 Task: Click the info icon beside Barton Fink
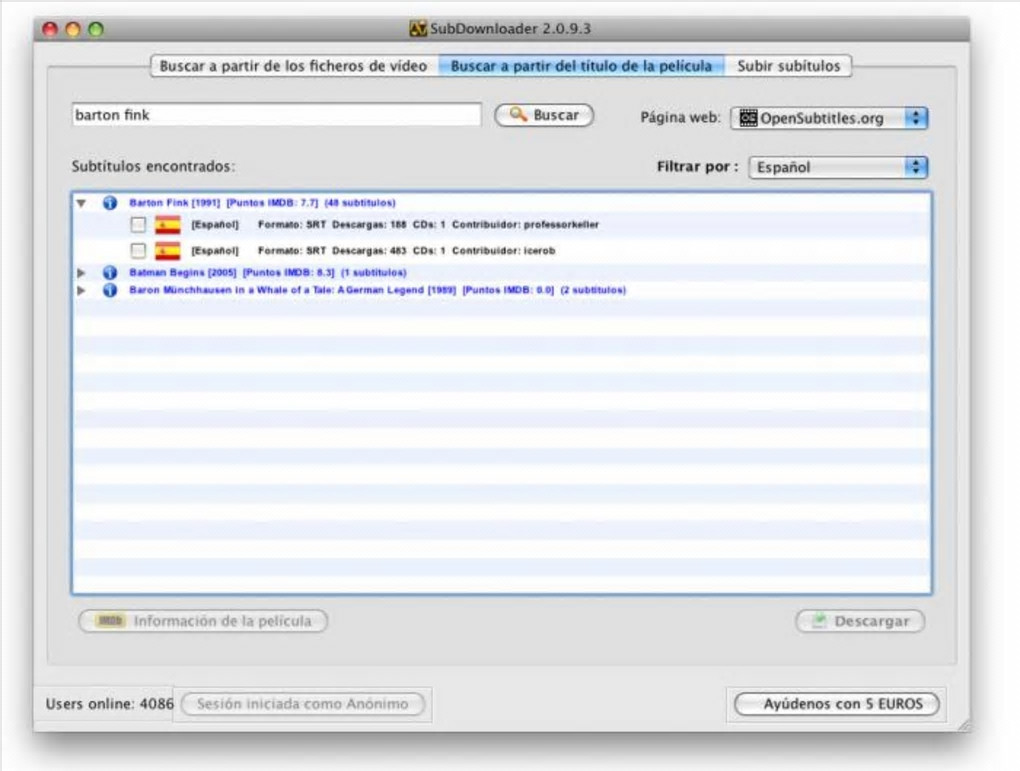coord(110,203)
